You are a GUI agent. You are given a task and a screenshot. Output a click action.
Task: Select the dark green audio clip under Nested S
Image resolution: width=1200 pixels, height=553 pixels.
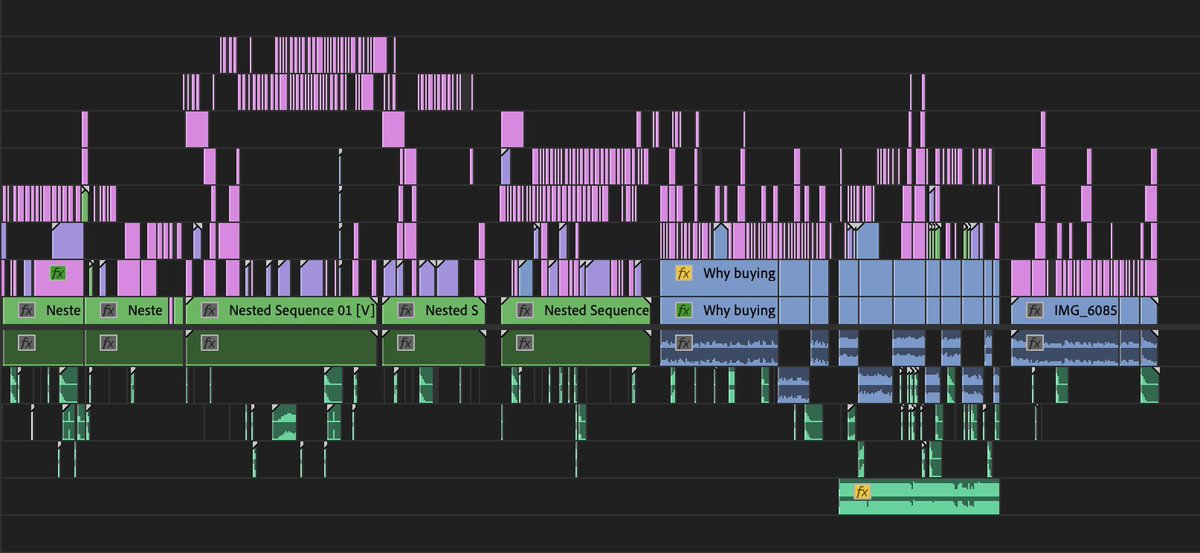click(434, 348)
